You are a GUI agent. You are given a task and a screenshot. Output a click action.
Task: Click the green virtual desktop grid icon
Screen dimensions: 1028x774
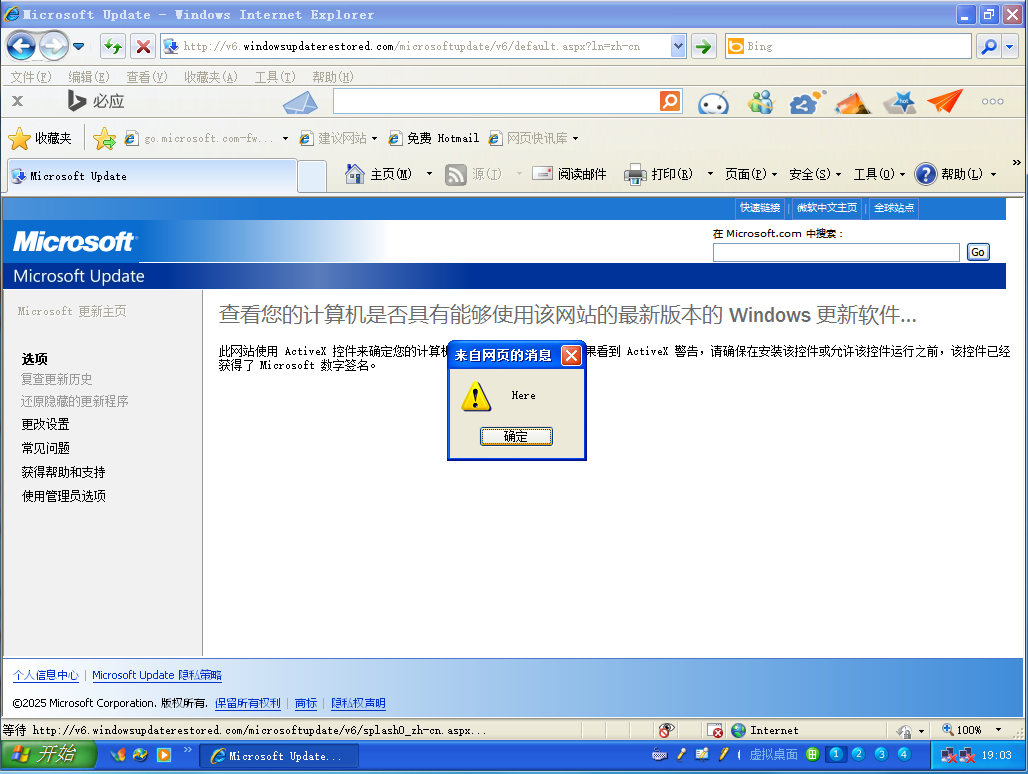point(812,754)
